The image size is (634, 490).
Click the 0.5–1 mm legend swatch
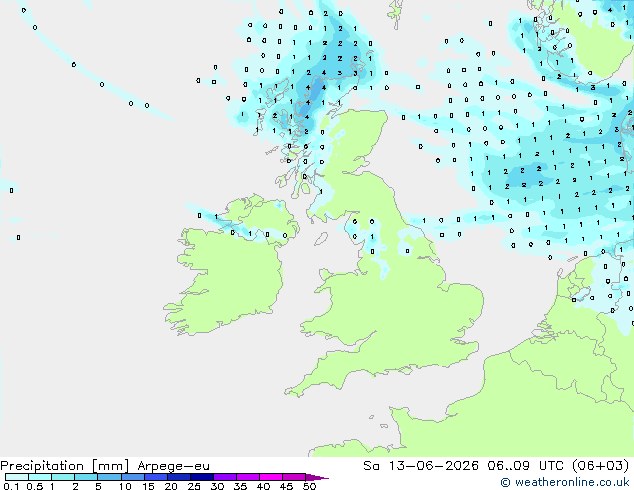click(40, 477)
